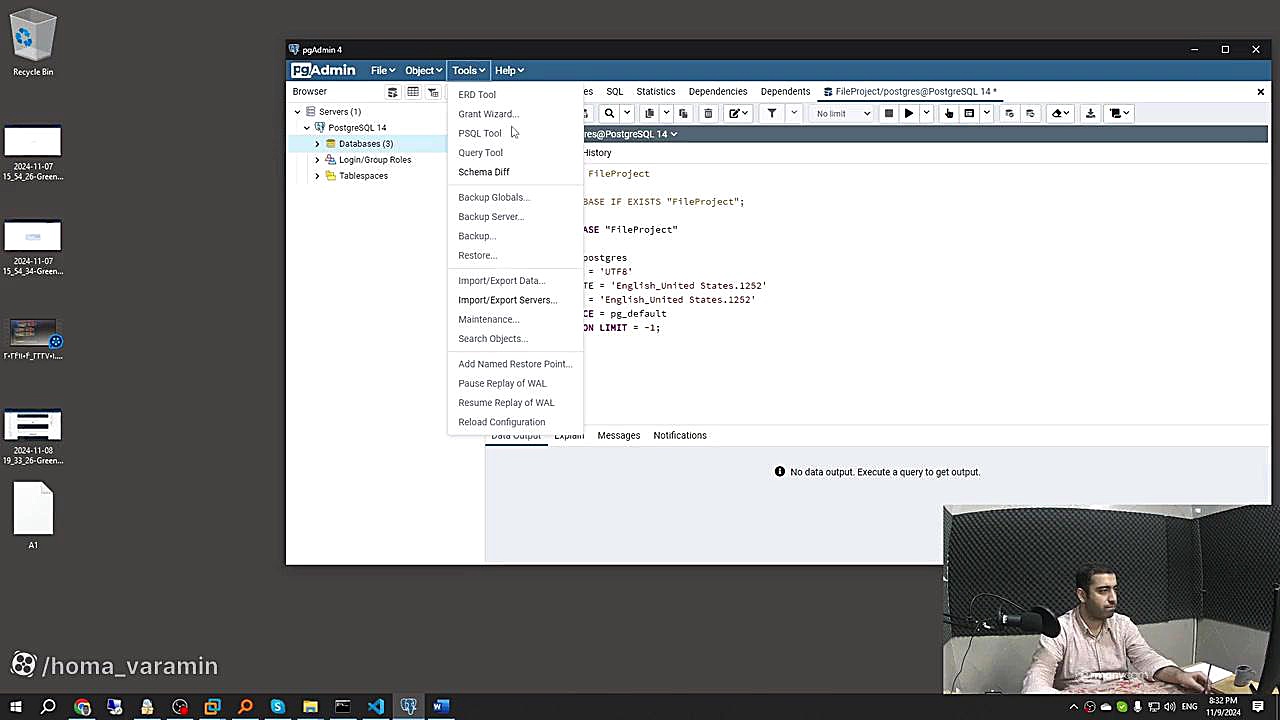Open the Recycle Bin desktop icon
1280x720 pixels.
(33, 43)
